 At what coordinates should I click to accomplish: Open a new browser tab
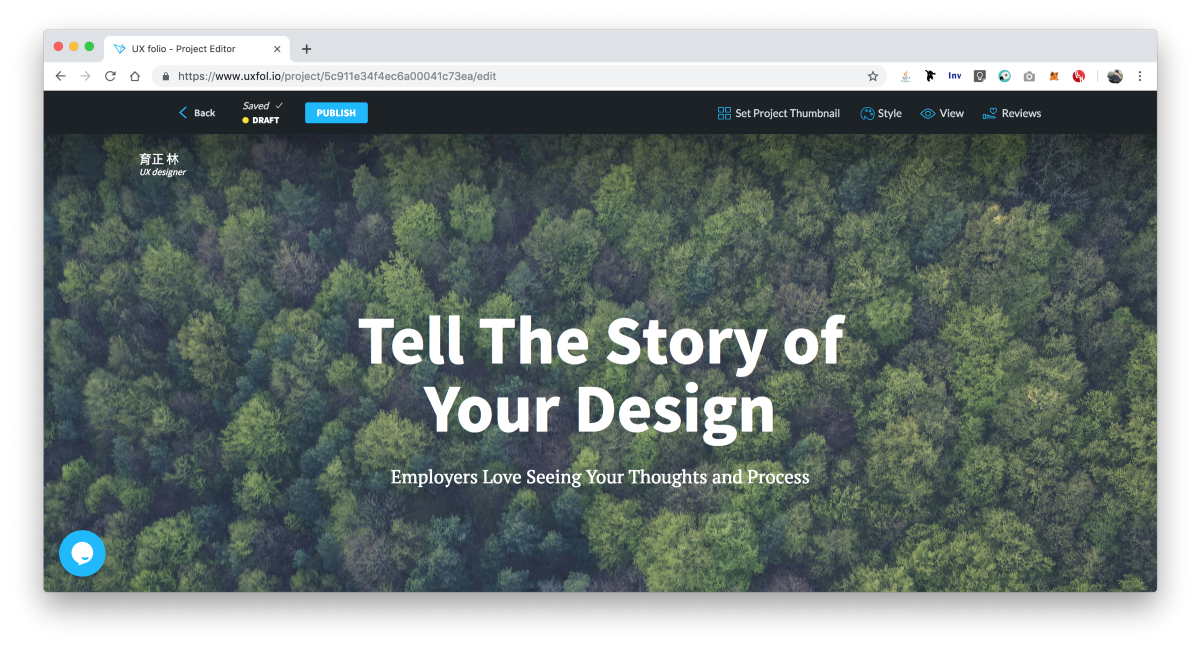pyautogui.click(x=306, y=48)
